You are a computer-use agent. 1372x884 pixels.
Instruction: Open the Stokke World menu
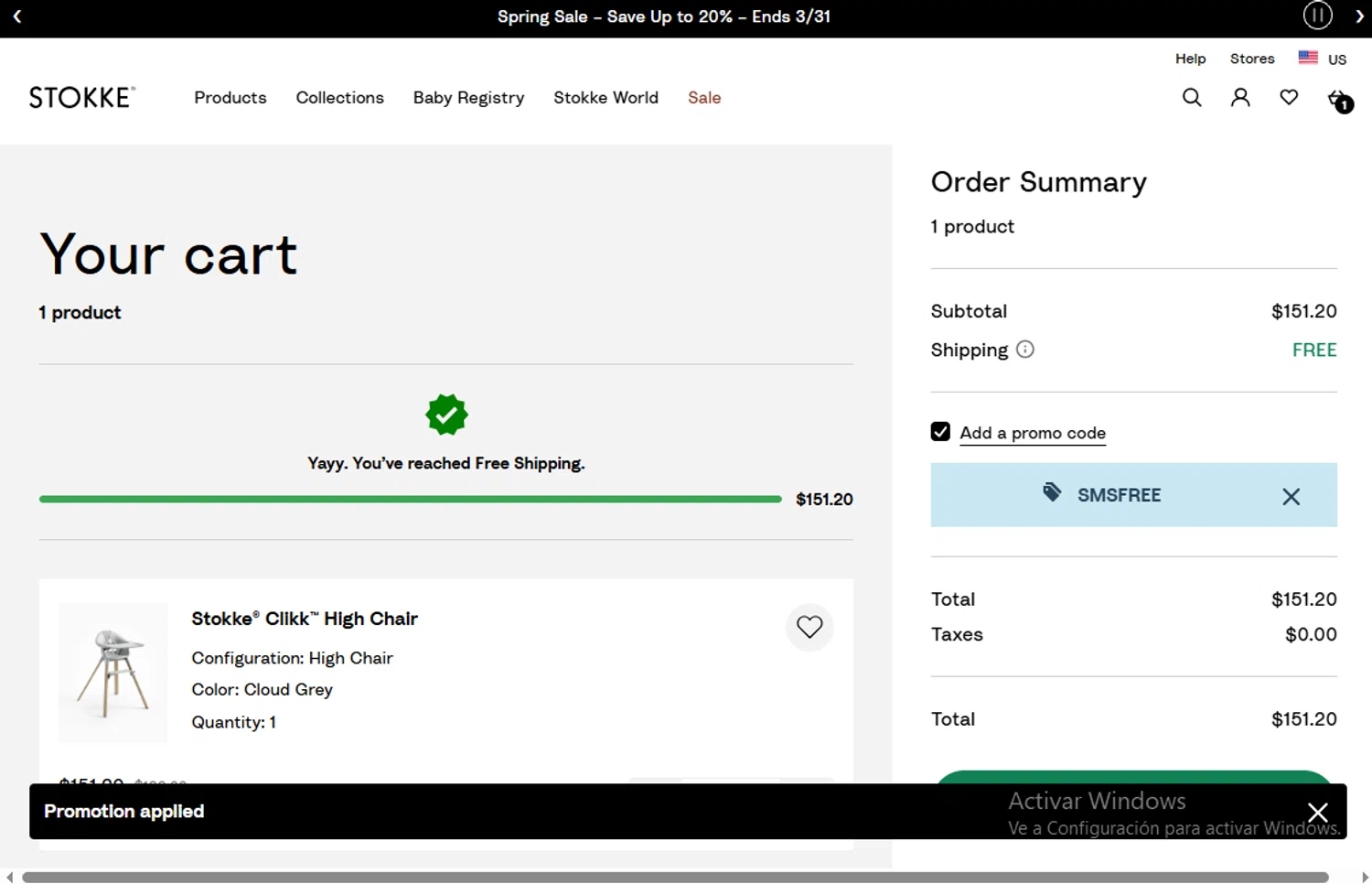click(x=606, y=98)
